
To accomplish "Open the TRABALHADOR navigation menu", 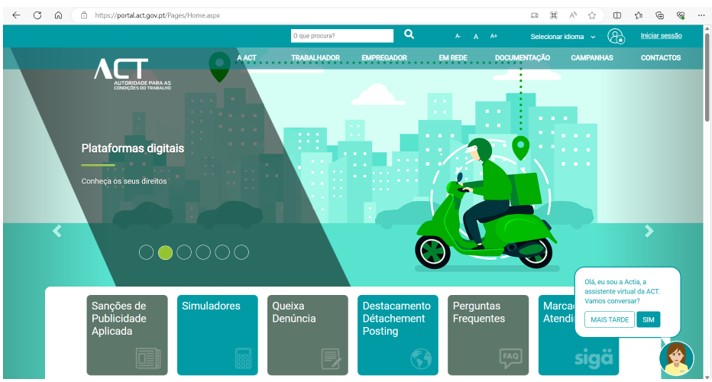I will [315, 58].
